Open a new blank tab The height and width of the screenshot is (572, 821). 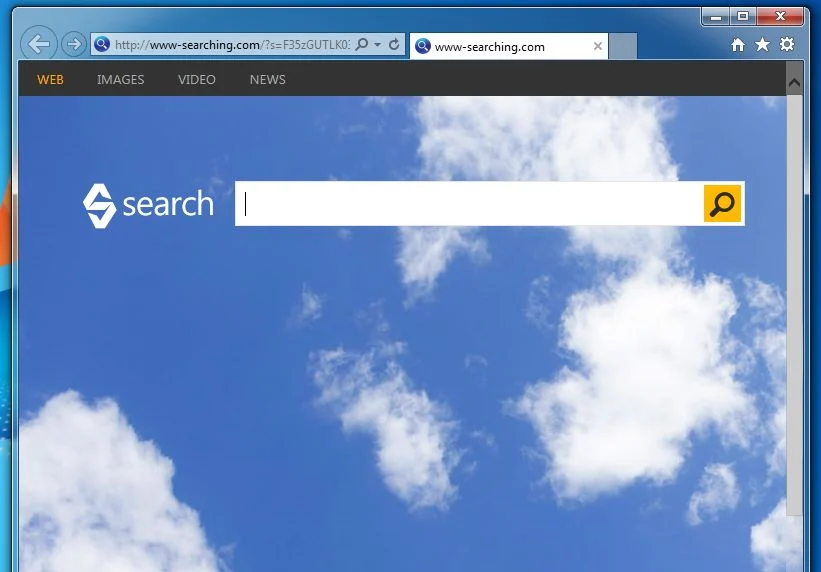pyautogui.click(x=623, y=46)
